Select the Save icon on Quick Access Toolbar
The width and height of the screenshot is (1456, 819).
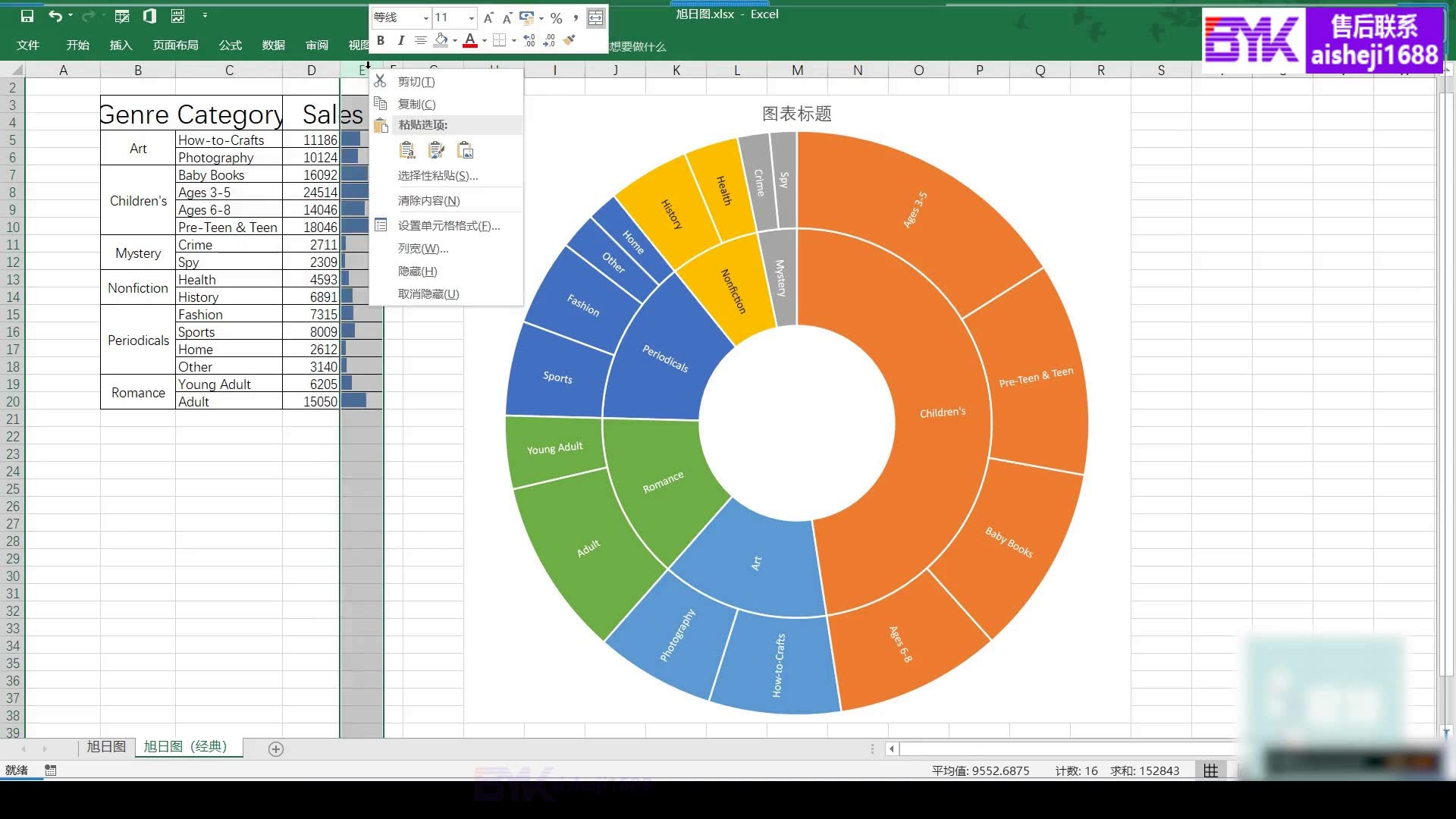28,15
